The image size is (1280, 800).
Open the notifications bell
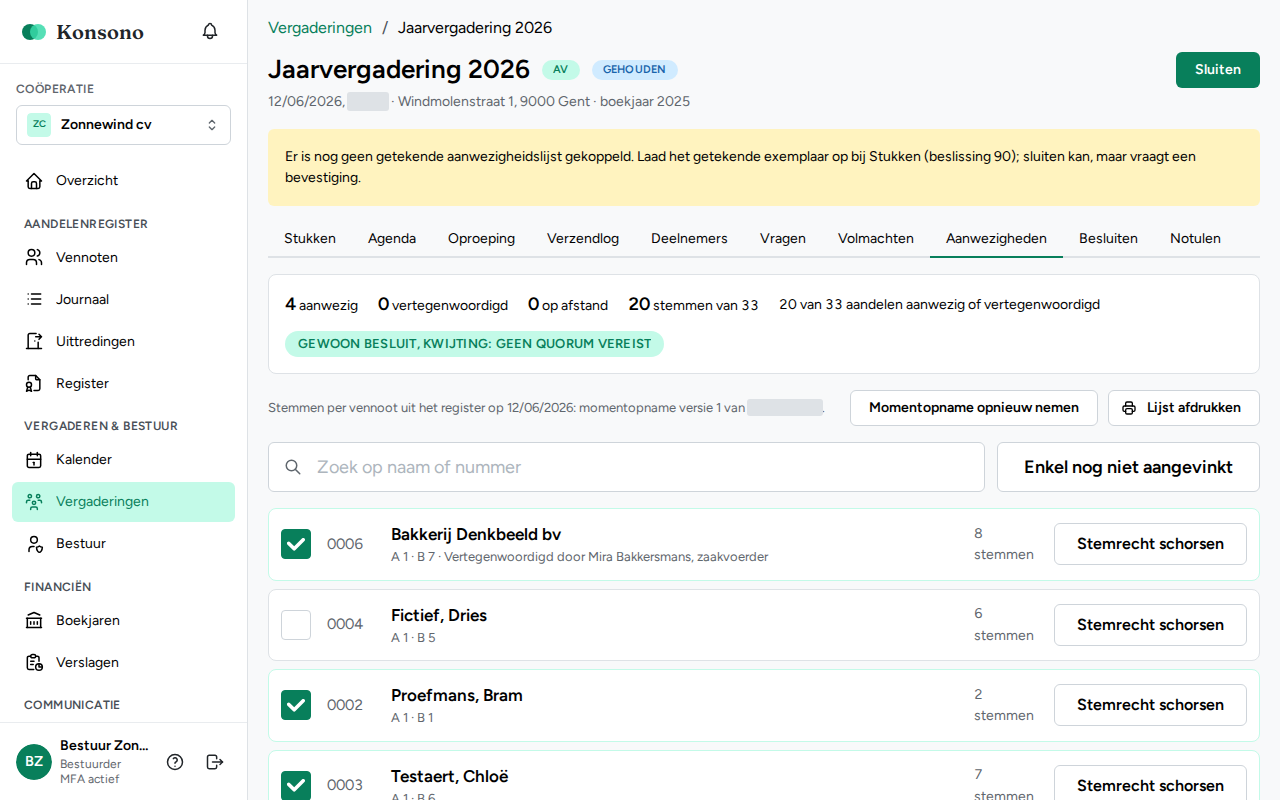click(x=210, y=32)
